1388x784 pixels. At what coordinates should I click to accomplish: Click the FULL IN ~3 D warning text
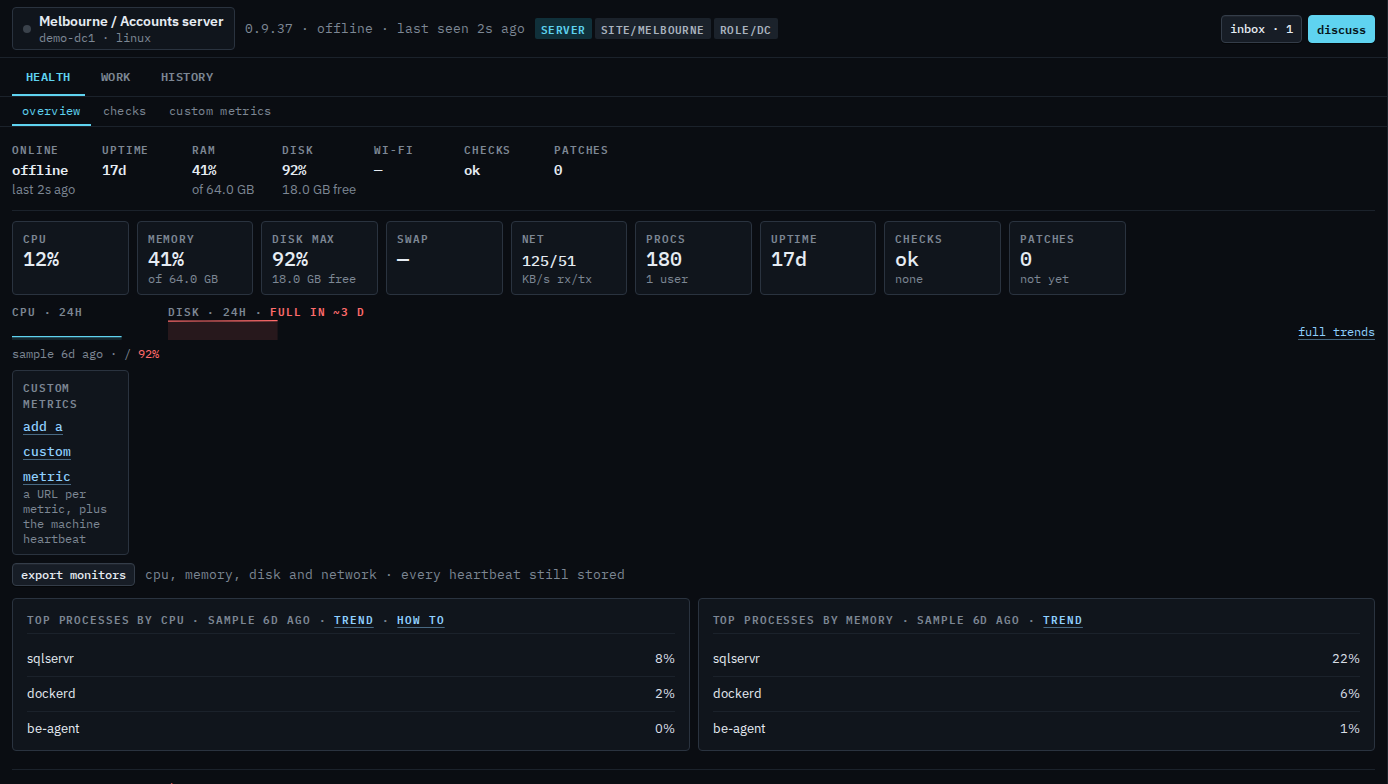click(x=317, y=312)
